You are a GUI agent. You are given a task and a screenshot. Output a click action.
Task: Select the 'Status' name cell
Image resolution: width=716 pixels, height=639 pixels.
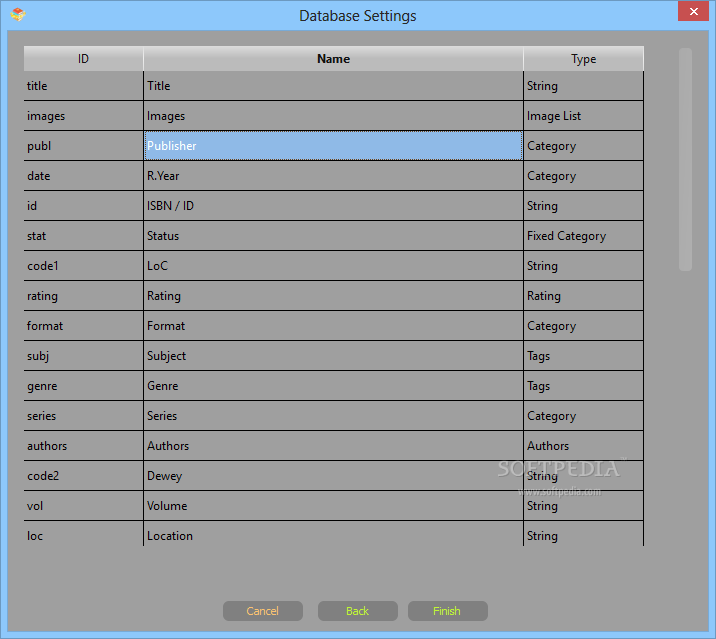(333, 236)
